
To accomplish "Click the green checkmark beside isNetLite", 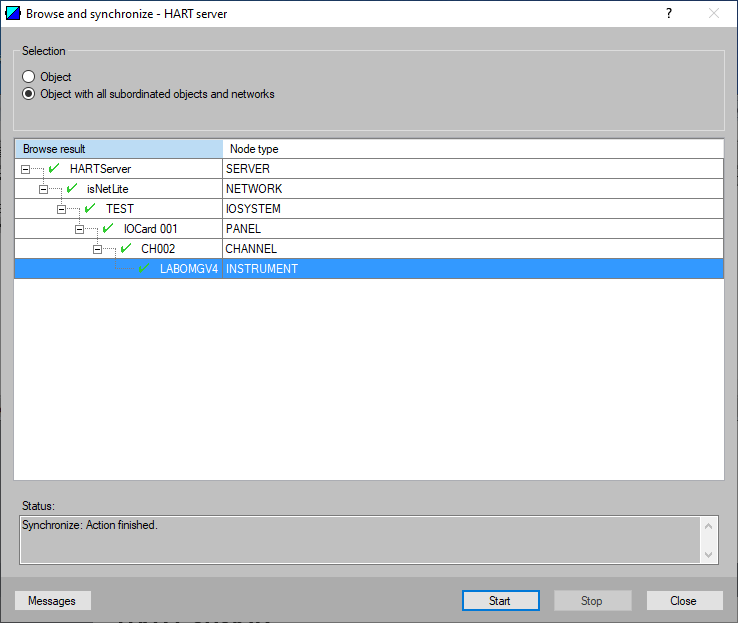I will (72, 188).
